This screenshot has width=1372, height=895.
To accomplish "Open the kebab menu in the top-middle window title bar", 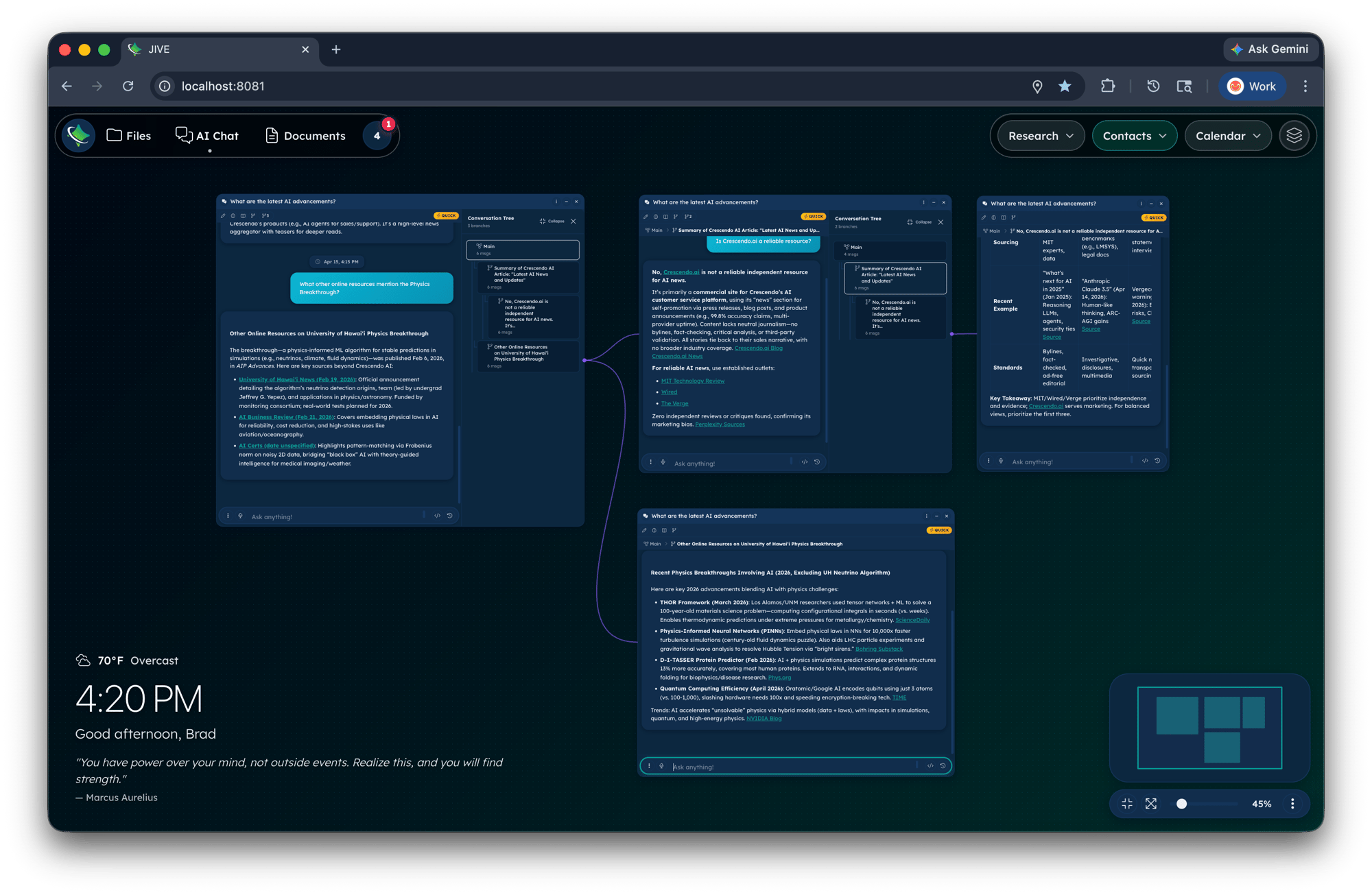I will click(924, 202).
